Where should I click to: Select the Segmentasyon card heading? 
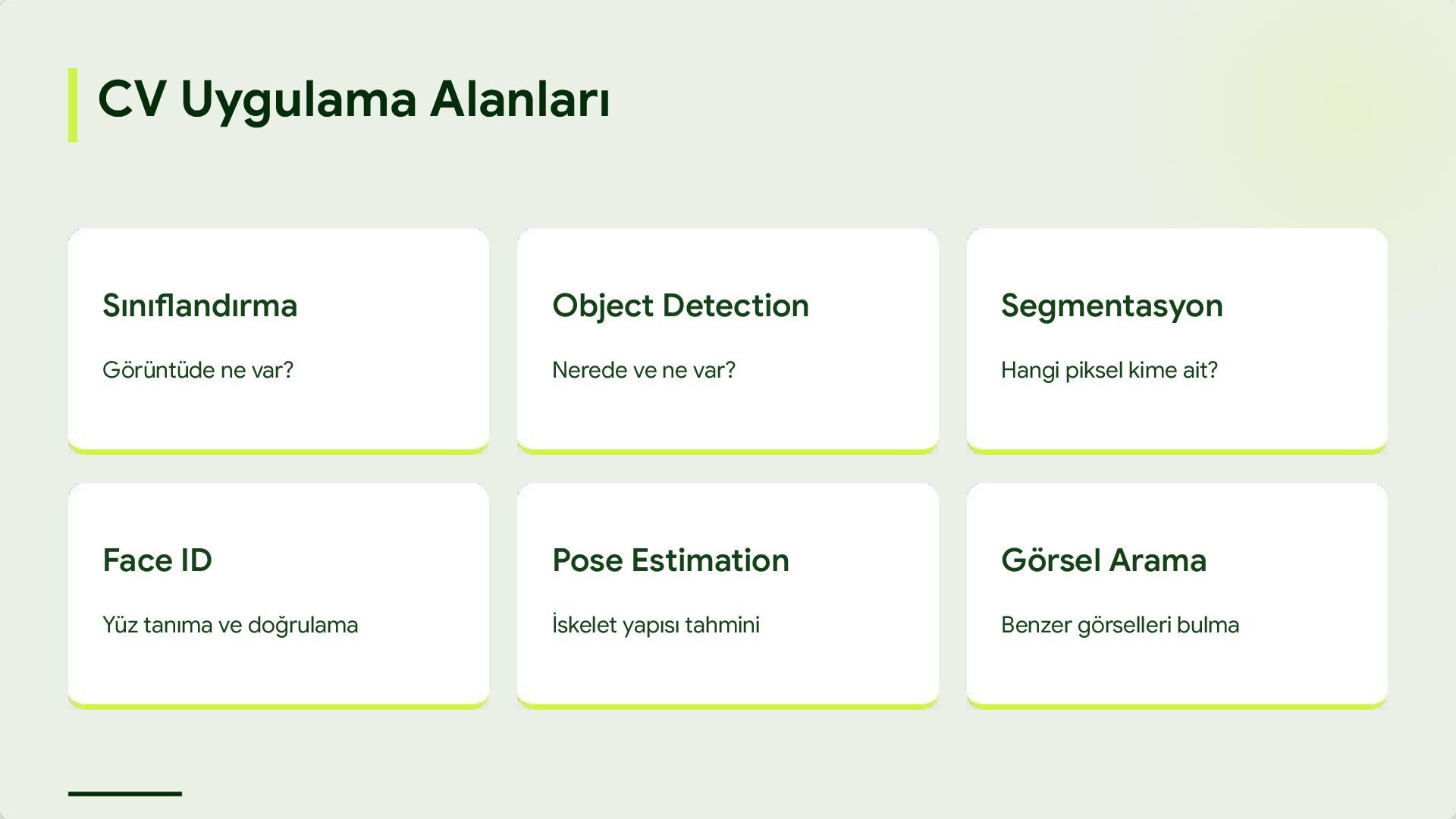(1111, 306)
